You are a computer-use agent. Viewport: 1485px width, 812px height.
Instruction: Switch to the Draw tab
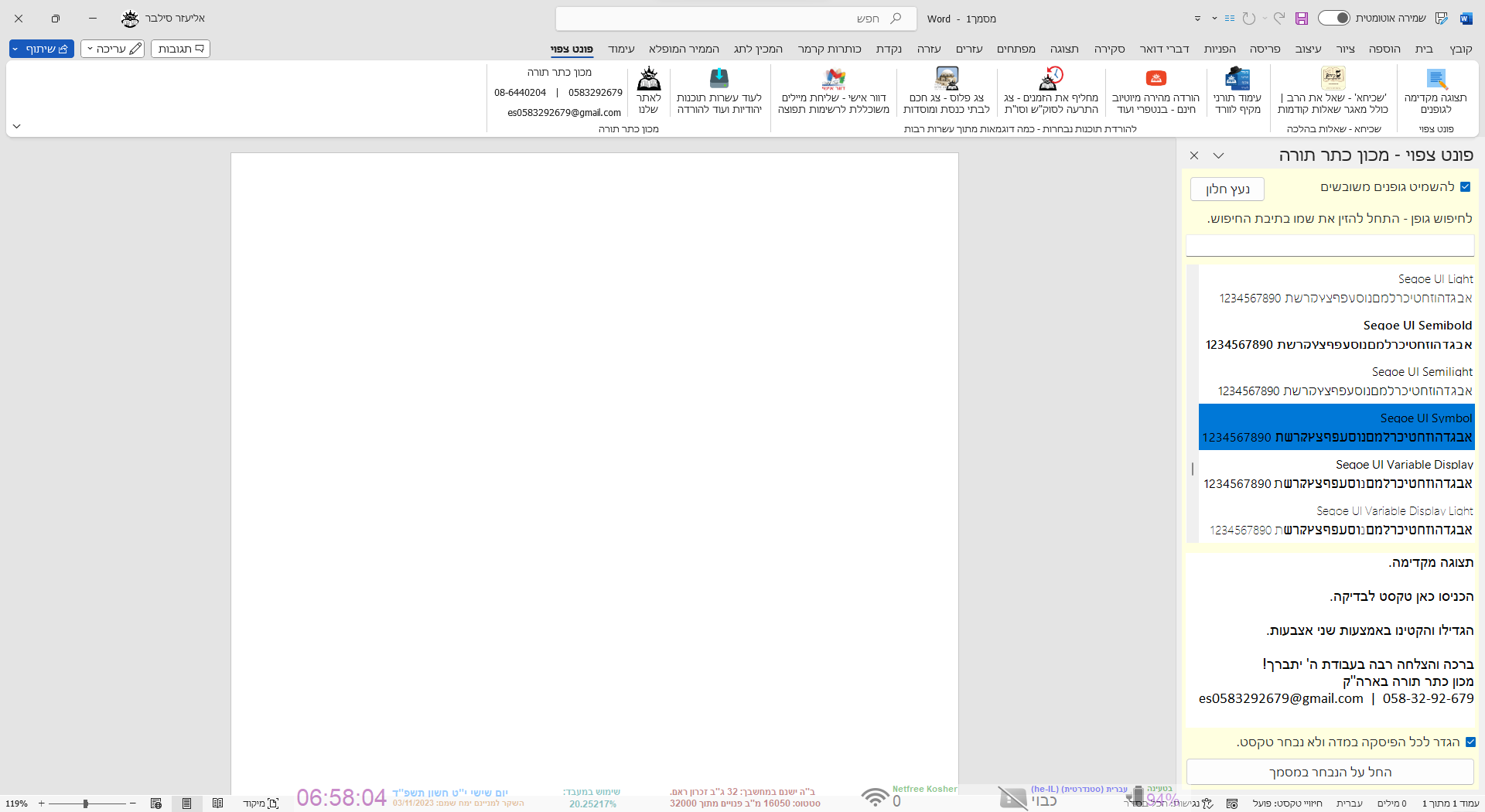point(1346,49)
